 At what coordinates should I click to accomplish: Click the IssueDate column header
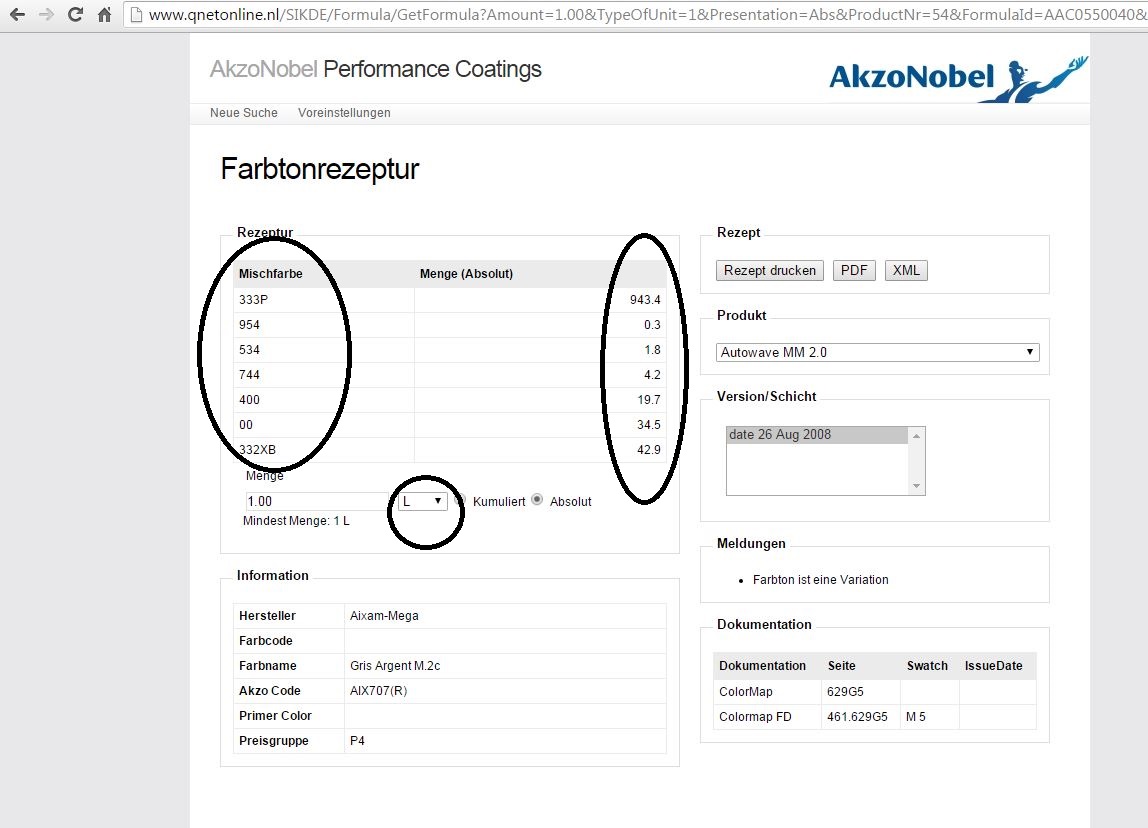click(x=994, y=665)
